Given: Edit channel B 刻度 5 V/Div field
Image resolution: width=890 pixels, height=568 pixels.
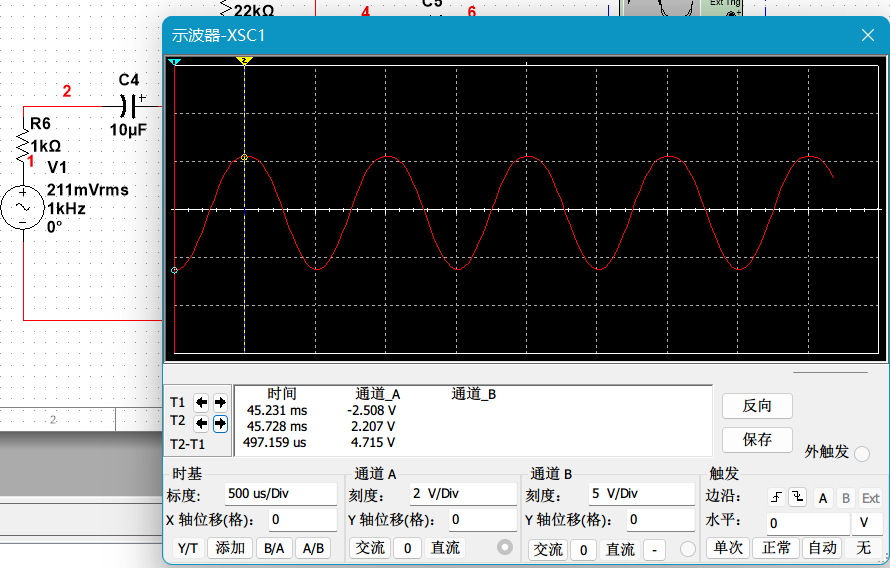Looking at the screenshot, I should (641, 494).
